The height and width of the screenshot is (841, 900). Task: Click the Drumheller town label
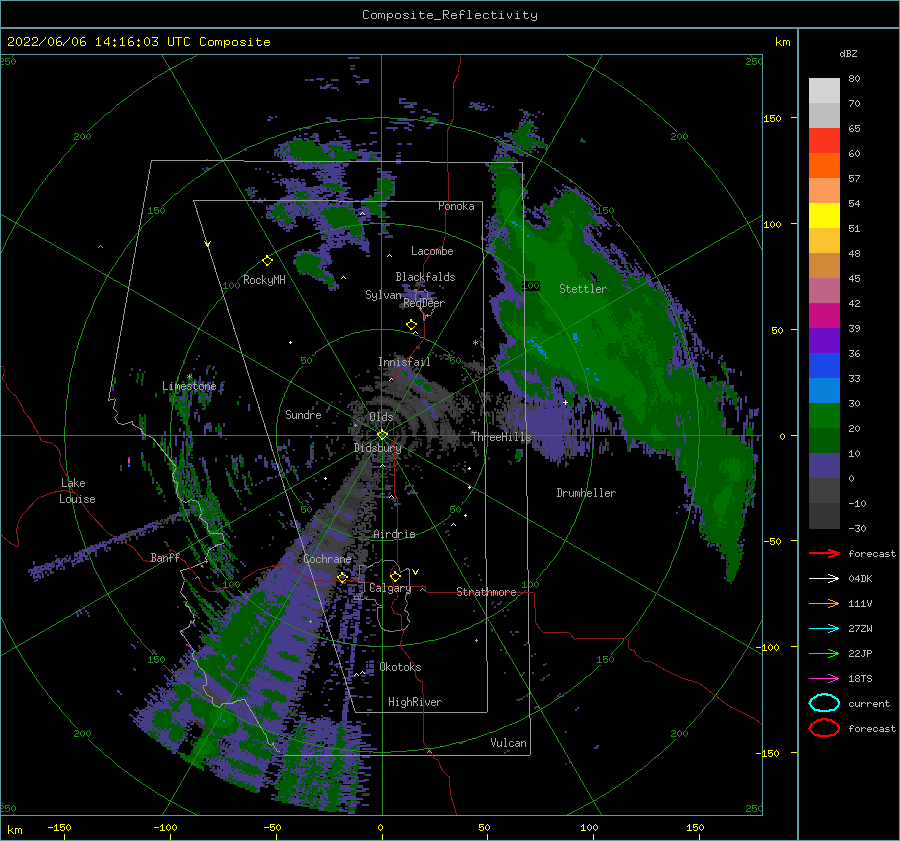(x=586, y=493)
